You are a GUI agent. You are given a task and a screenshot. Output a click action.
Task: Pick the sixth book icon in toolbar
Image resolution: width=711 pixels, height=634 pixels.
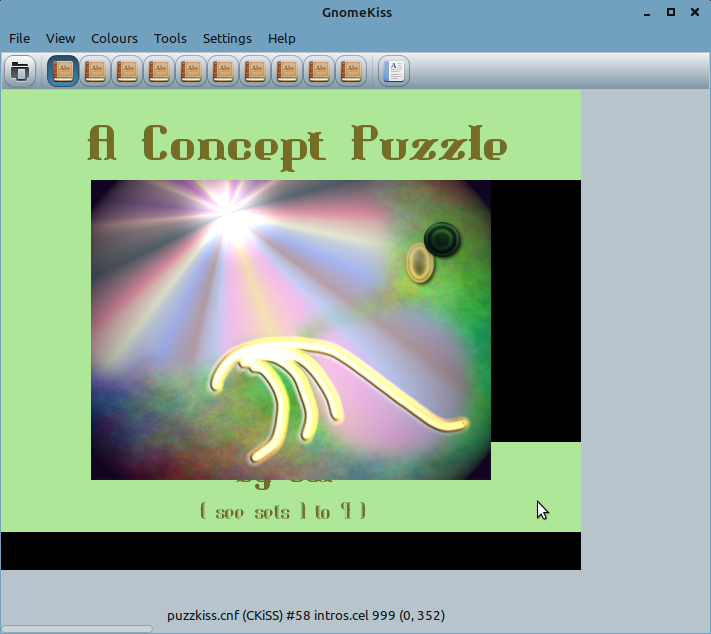pyautogui.click(x=223, y=71)
